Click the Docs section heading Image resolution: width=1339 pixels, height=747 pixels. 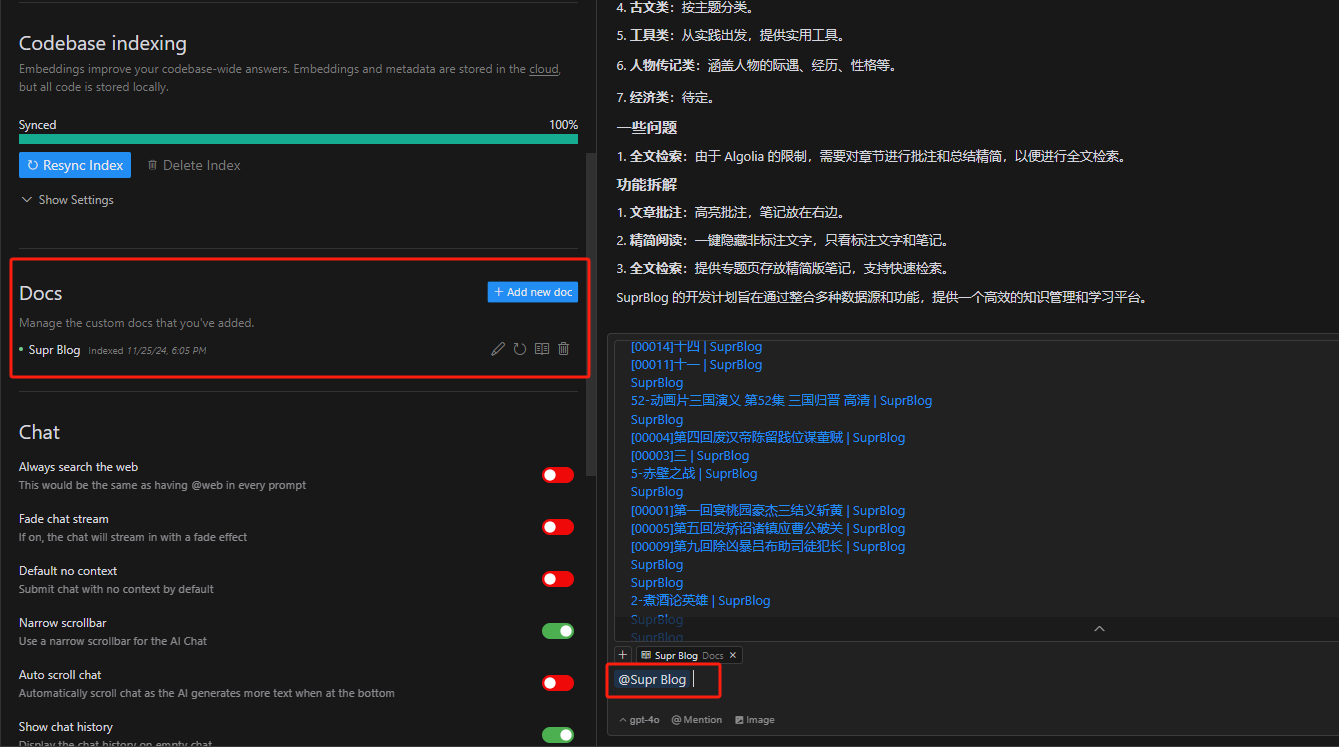pyautogui.click(x=41, y=293)
